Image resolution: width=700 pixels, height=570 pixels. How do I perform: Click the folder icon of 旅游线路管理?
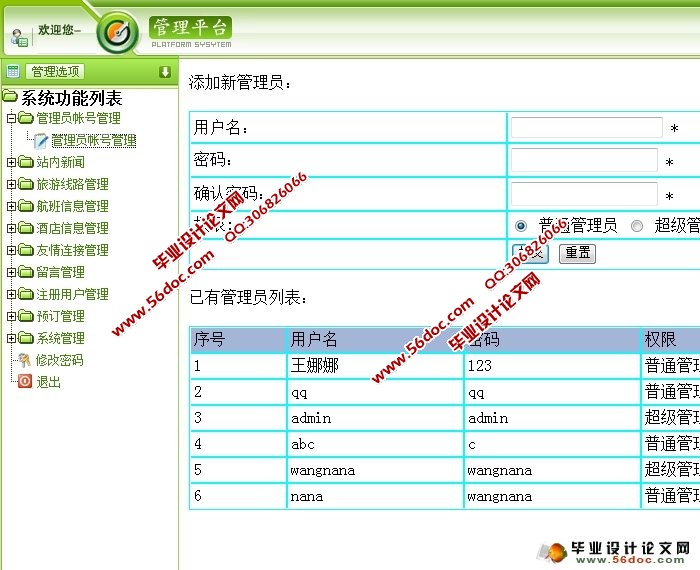[26, 183]
